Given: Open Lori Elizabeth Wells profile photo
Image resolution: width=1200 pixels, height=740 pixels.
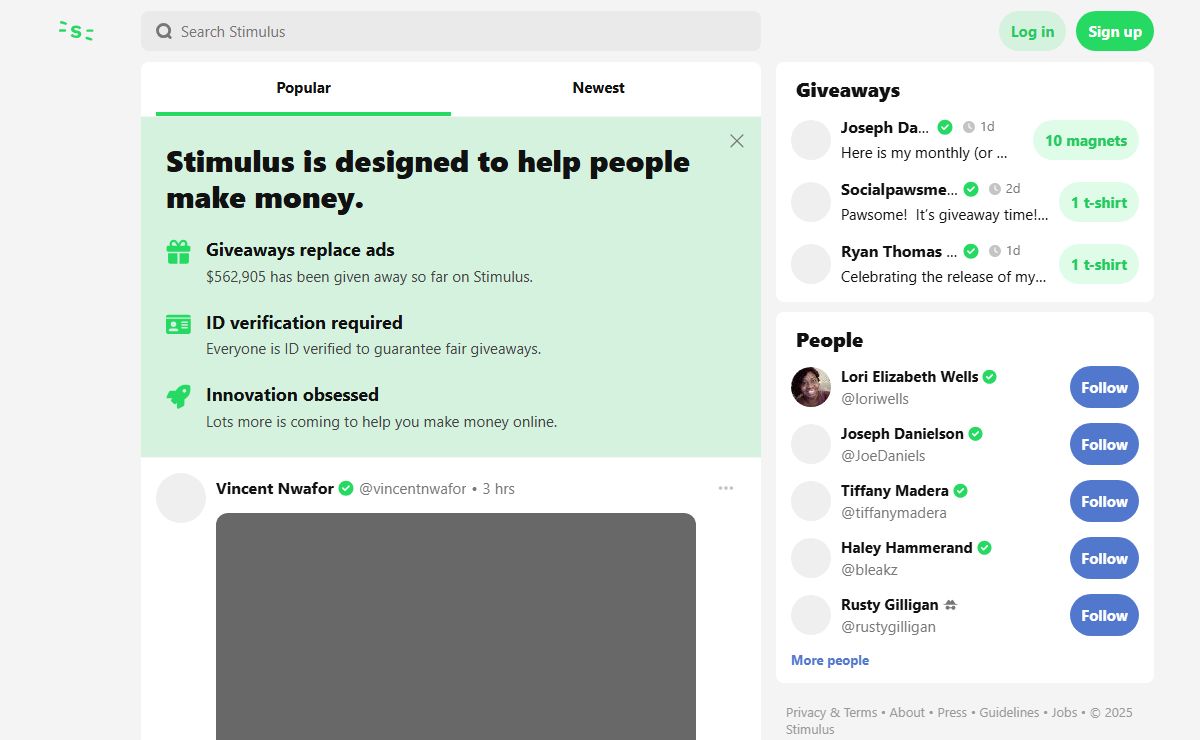Looking at the screenshot, I should pyautogui.click(x=811, y=387).
